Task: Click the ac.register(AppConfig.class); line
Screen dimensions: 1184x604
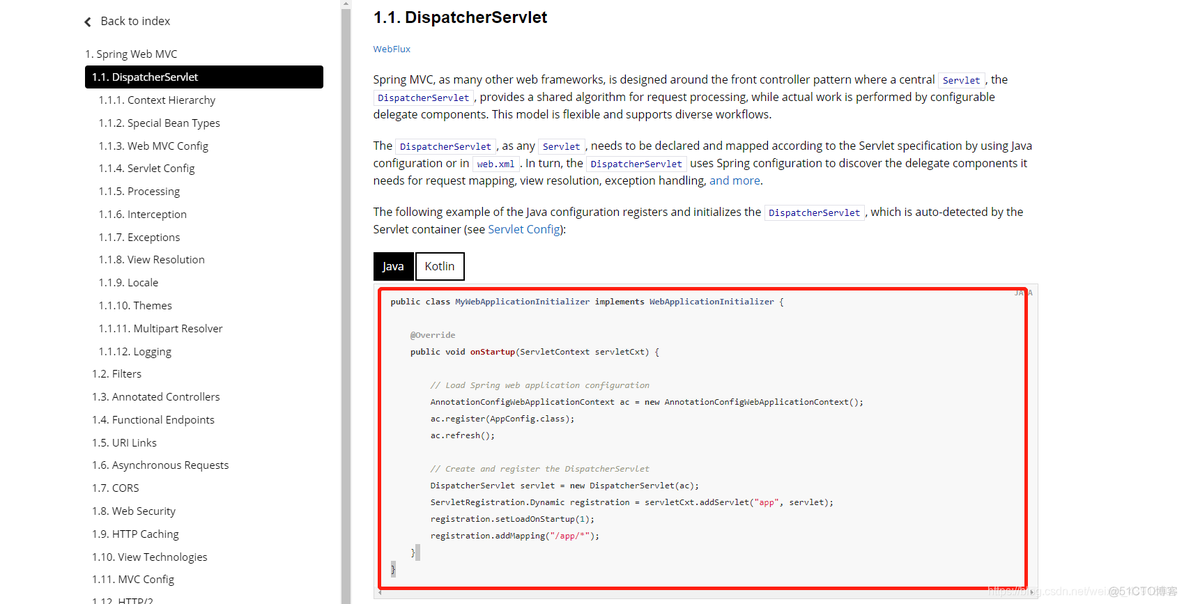Action: (x=502, y=419)
